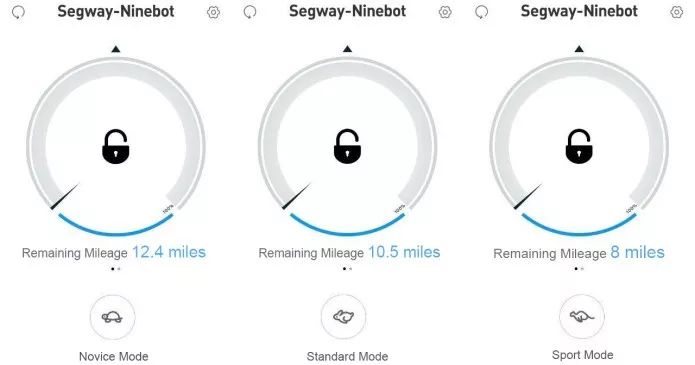This screenshot has width=695, height=365.
Task: Tap the Sport Mode running animal icon
Action: coord(582,316)
